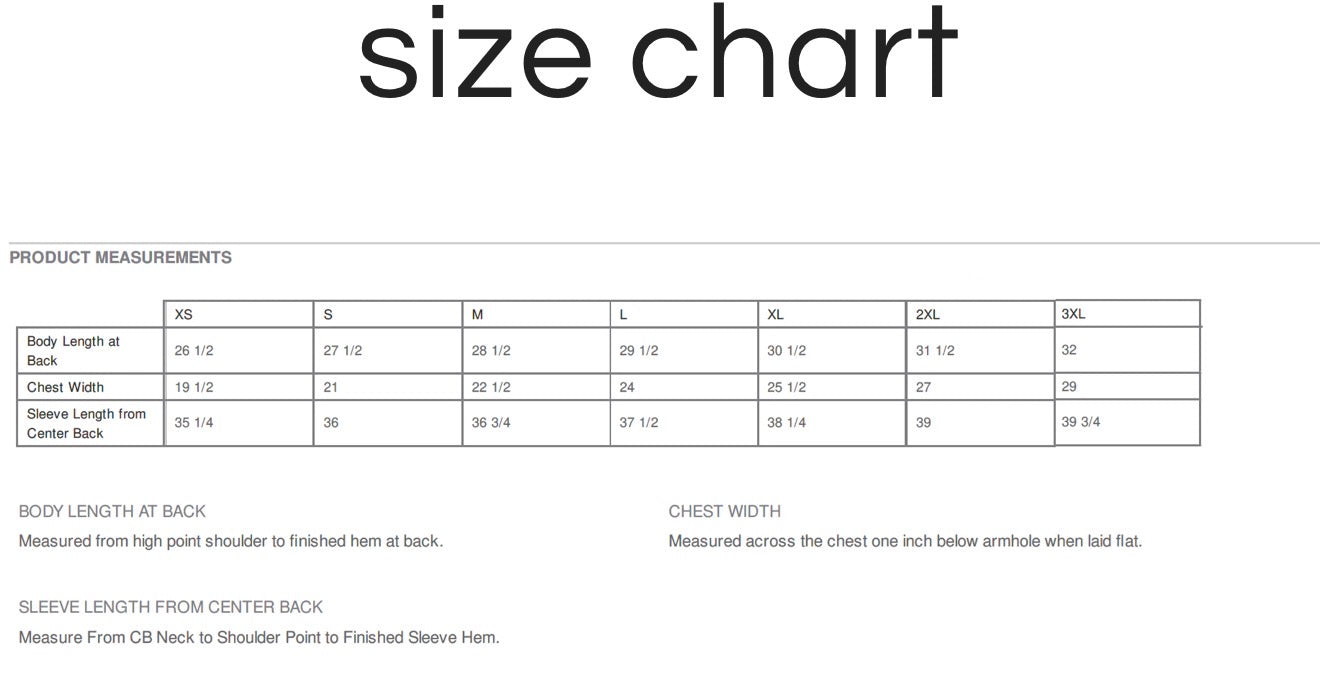Click the PRODUCT MEASUREMENTS heading
The height and width of the screenshot is (682, 1320).
(120, 258)
